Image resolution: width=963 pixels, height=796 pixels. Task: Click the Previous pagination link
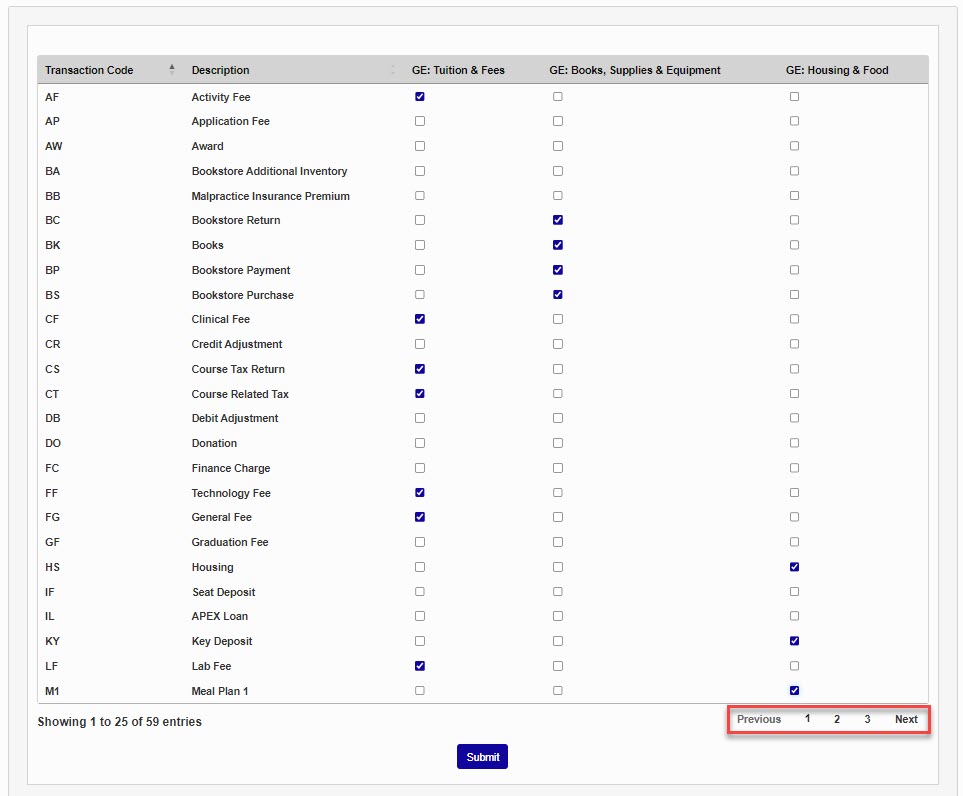pyautogui.click(x=758, y=719)
